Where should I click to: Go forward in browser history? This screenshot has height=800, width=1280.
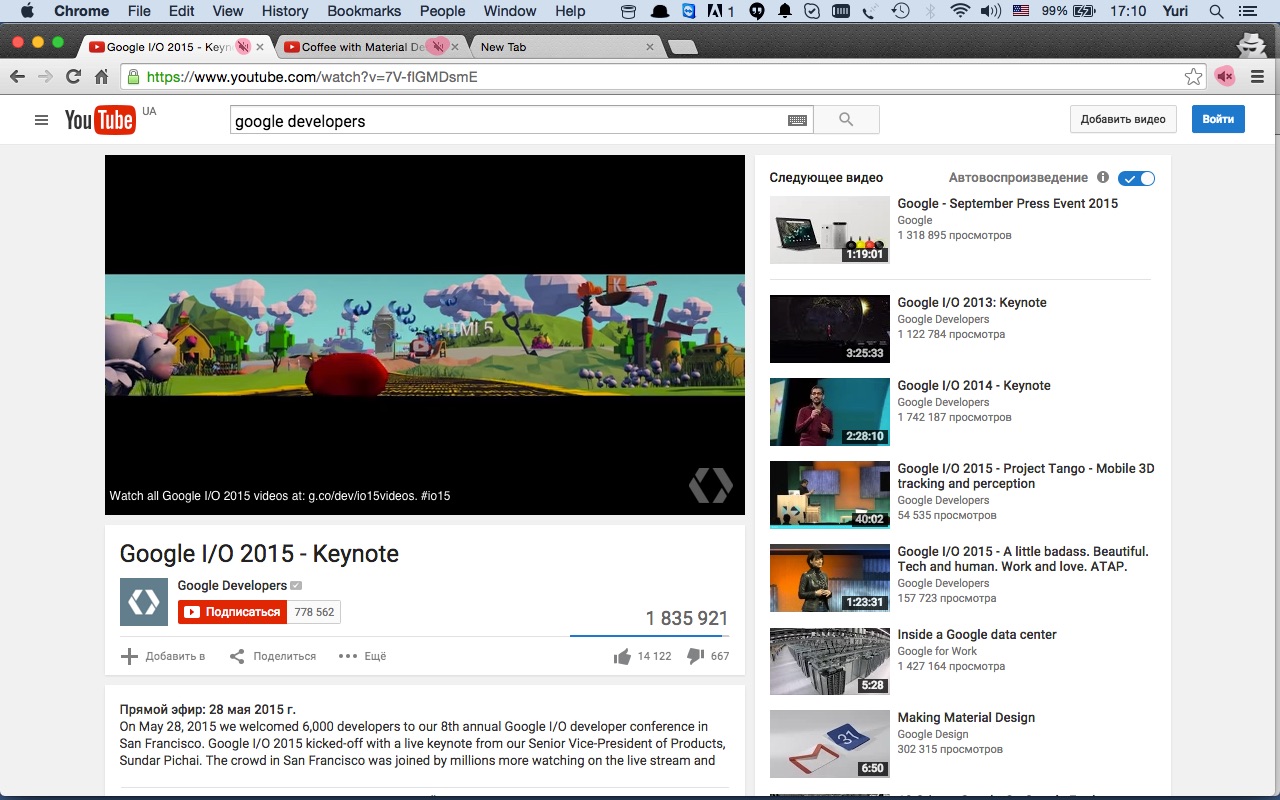pos(45,77)
